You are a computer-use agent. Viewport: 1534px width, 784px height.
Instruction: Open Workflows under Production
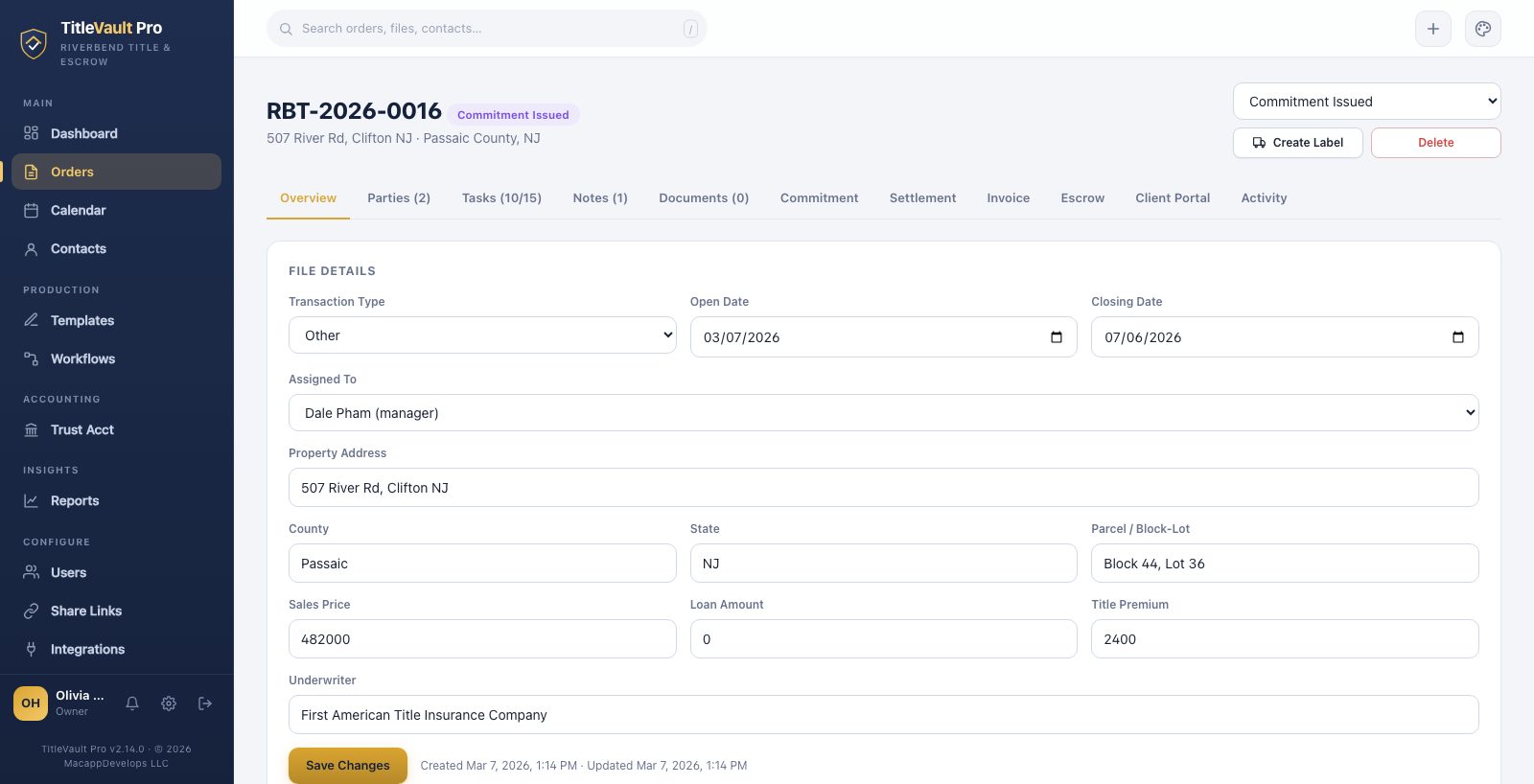(116, 358)
